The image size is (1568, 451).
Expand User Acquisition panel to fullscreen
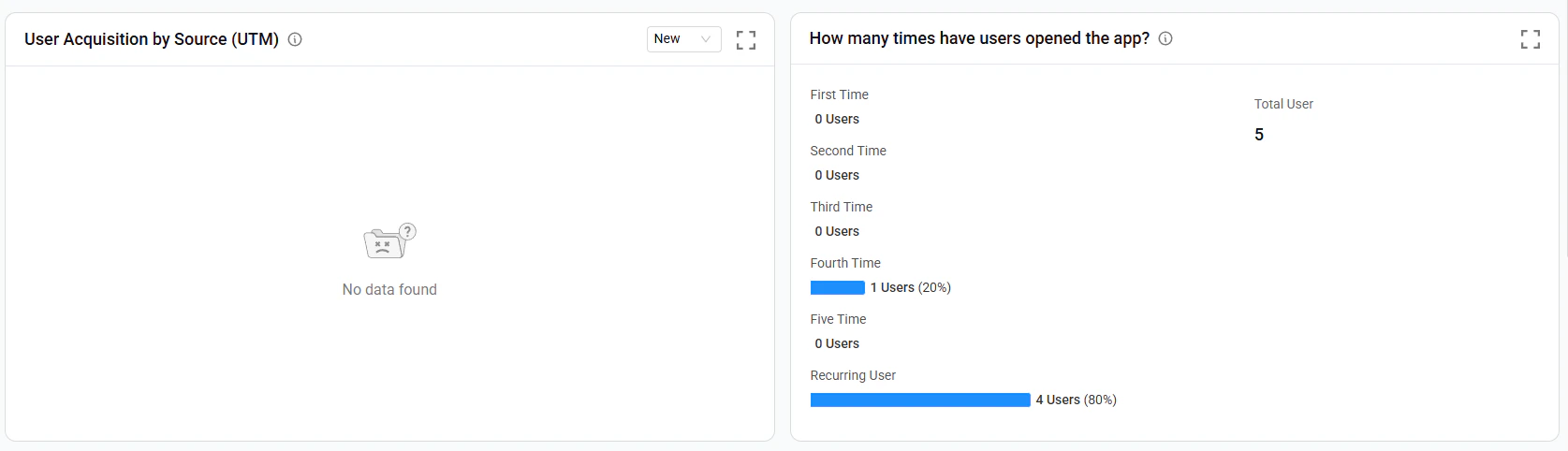click(746, 39)
